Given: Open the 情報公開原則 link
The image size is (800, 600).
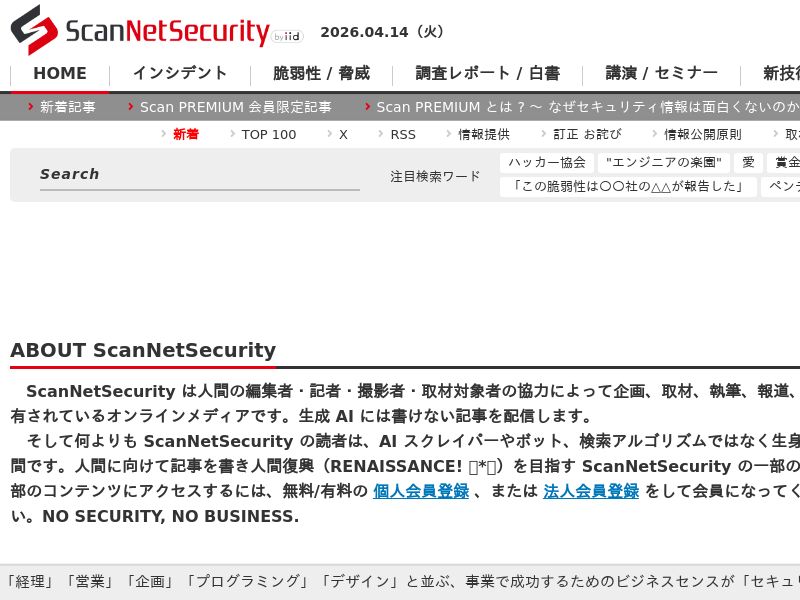Looking at the screenshot, I should (702, 134).
